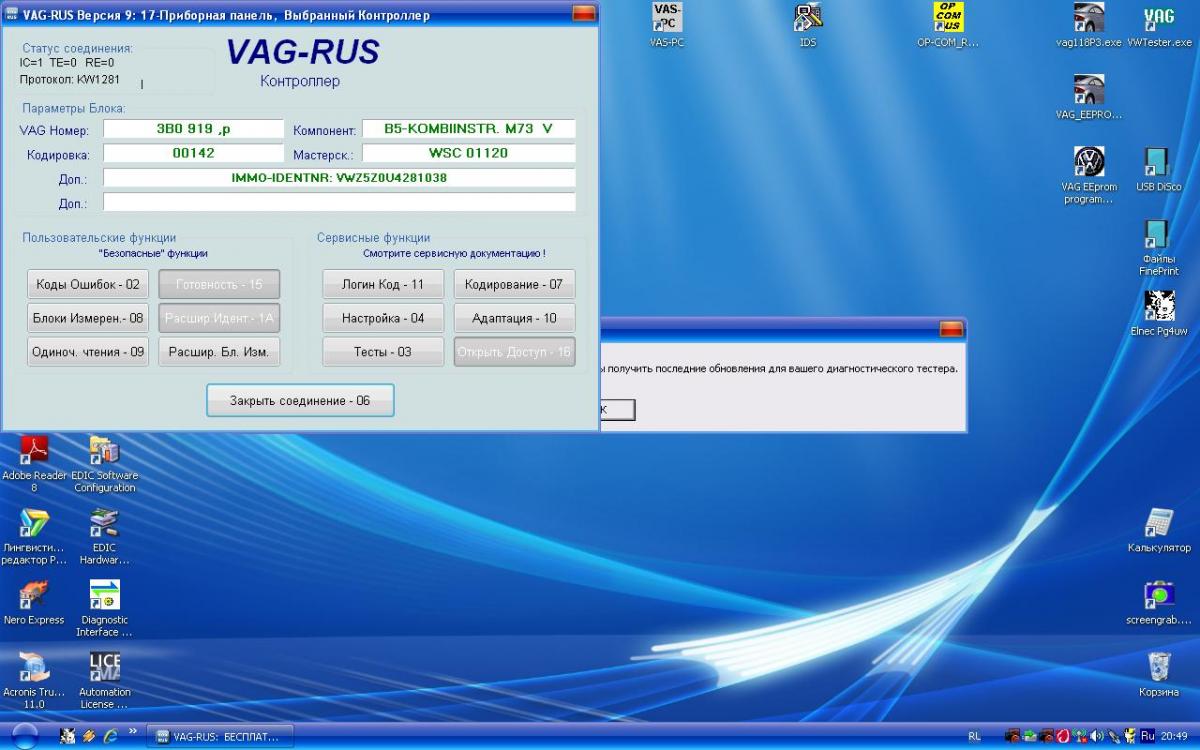Open VAG EEprom programmer icon

tap(1088, 175)
